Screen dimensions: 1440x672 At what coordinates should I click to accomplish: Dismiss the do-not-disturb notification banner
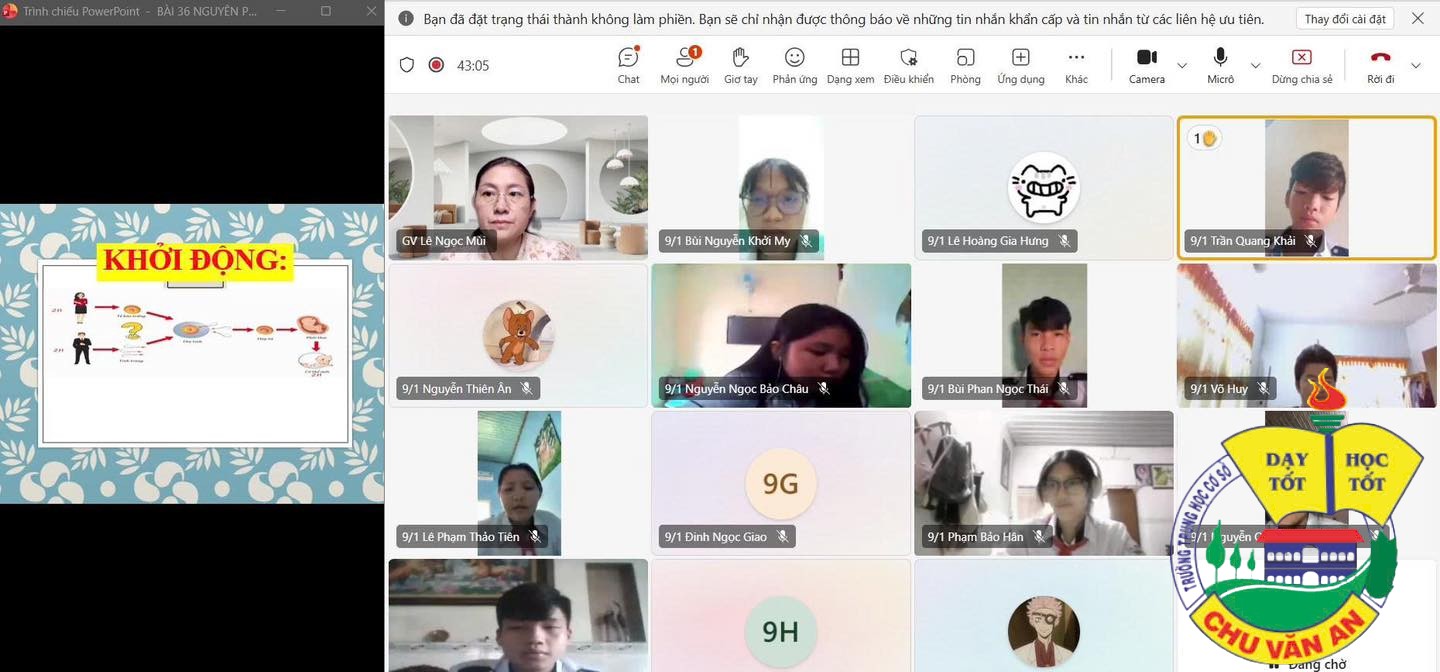click(1417, 19)
